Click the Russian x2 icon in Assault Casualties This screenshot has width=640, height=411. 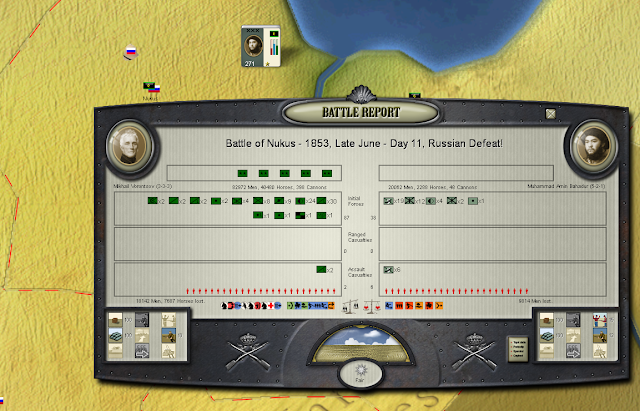pyautogui.click(x=321, y=270)
